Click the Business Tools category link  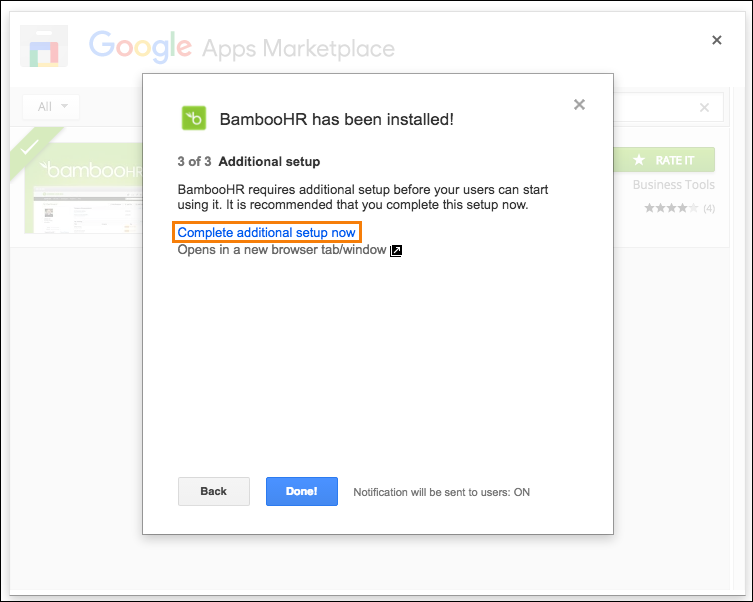click(x=673, y=185)
